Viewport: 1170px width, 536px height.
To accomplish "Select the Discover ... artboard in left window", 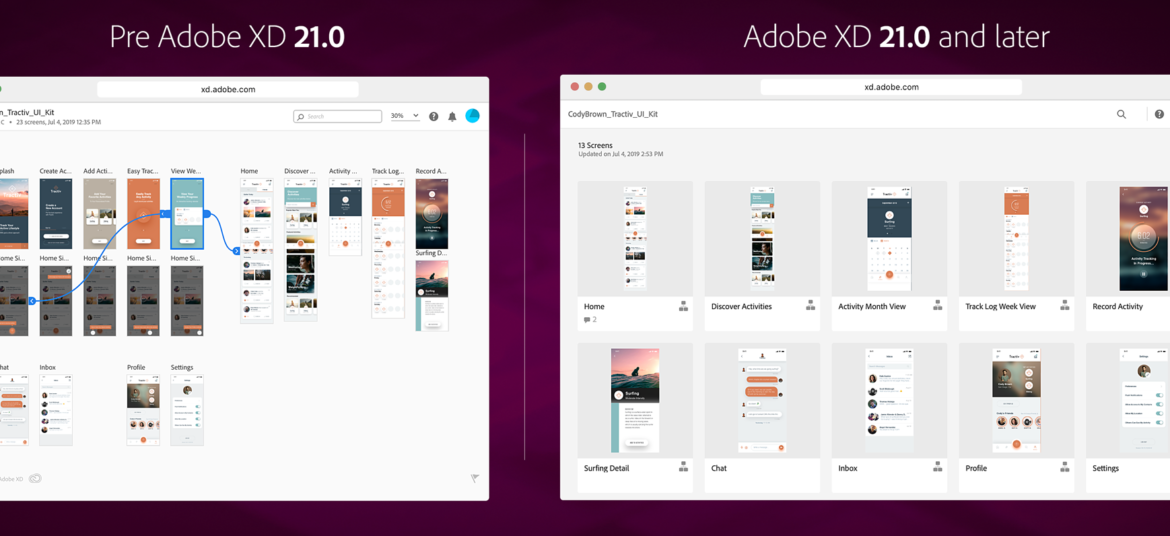I will click(x=300, y=249).
